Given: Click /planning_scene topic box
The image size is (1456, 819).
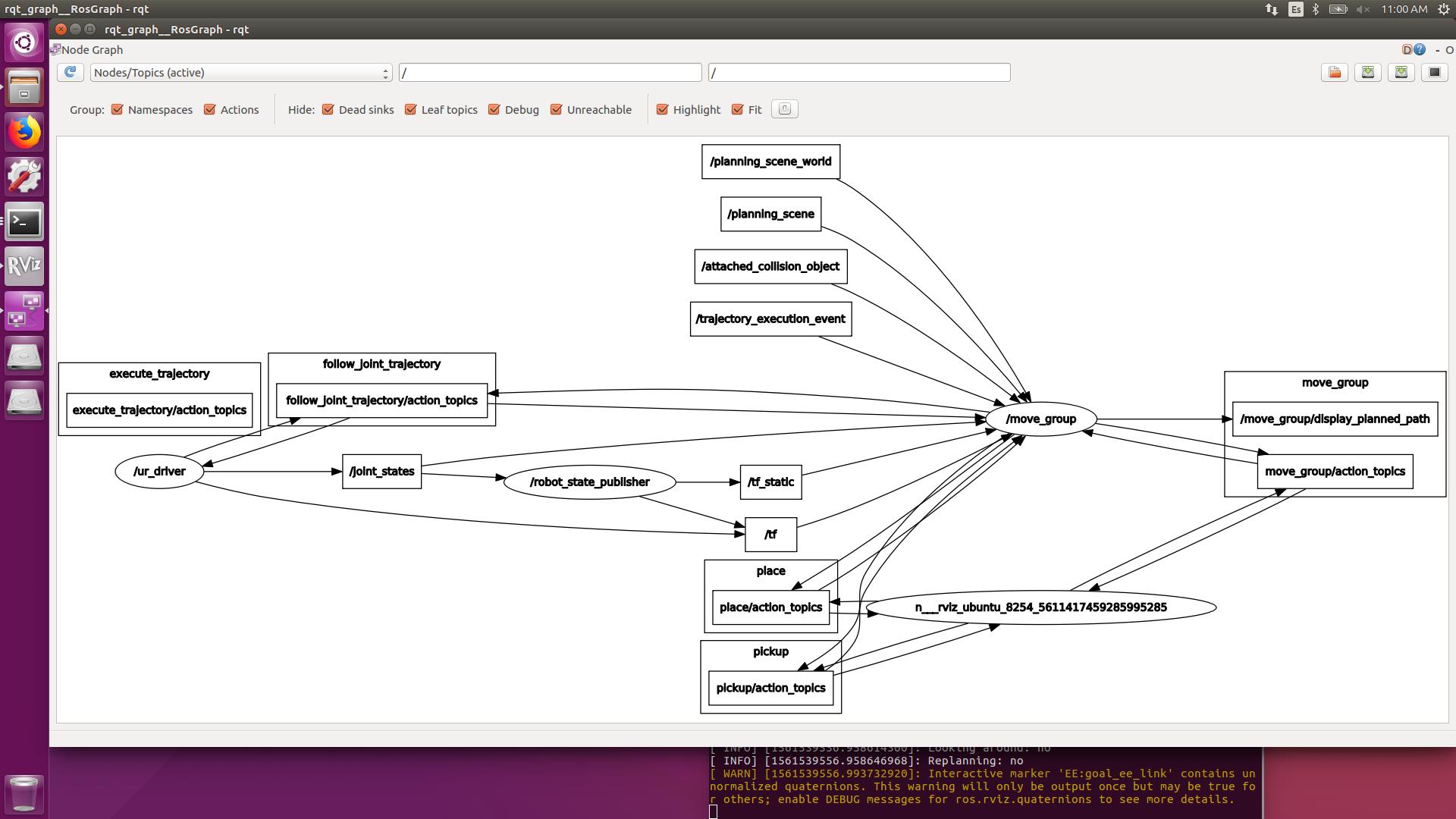Looking at the screenshot, I should [x=770, y=214].
